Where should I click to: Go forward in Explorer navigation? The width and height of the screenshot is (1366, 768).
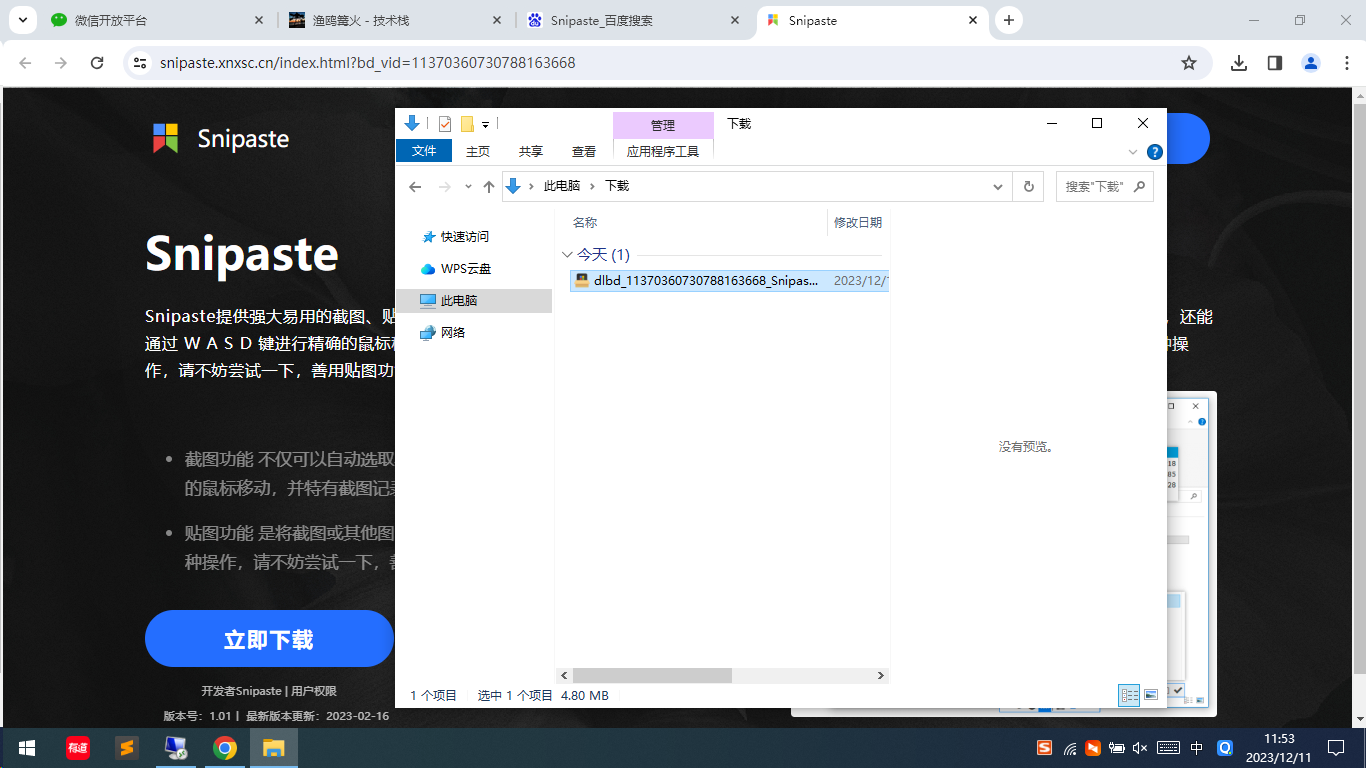[x=444, y=187]
